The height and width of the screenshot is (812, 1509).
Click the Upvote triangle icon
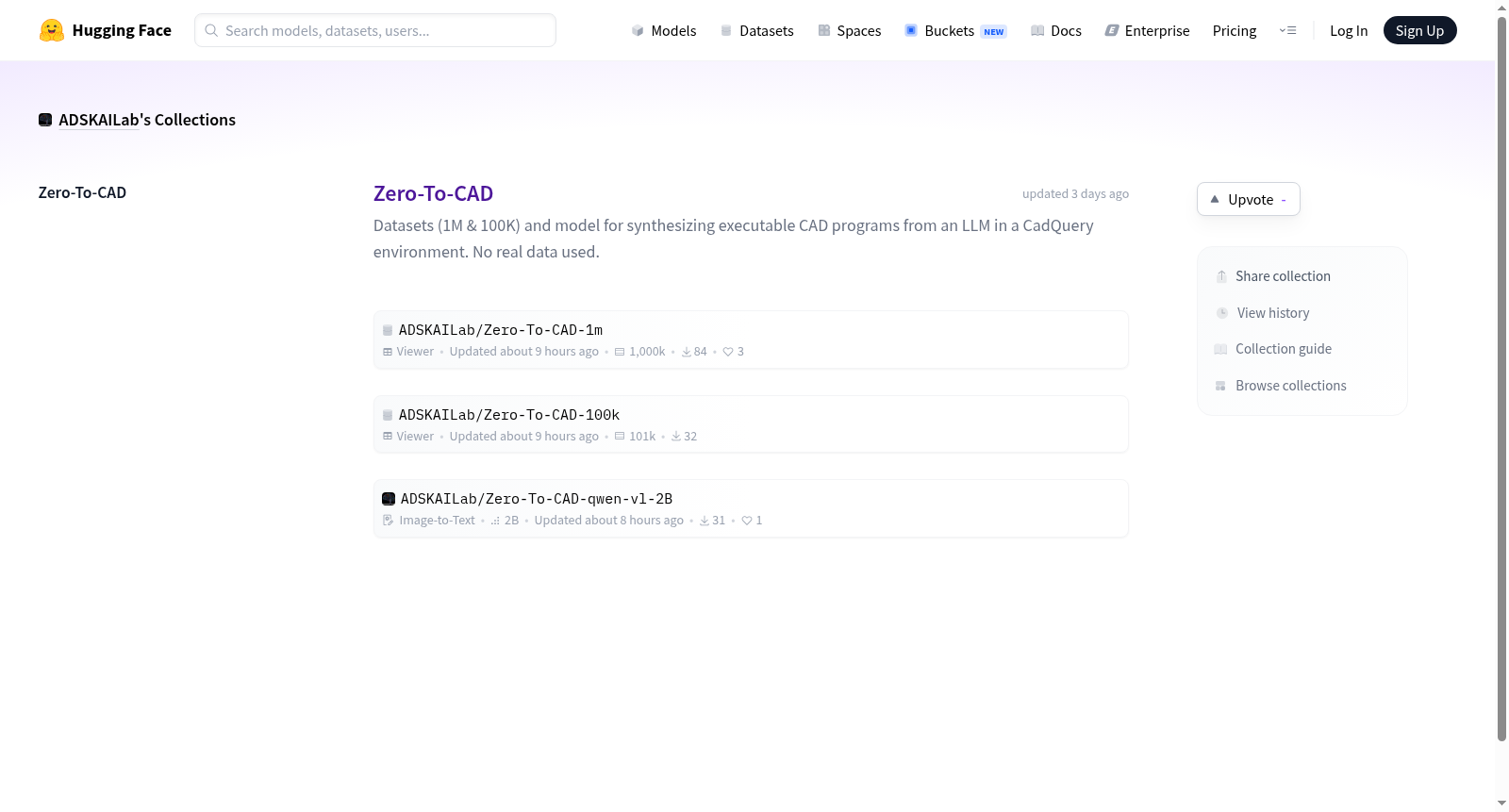pos(1215,199)
